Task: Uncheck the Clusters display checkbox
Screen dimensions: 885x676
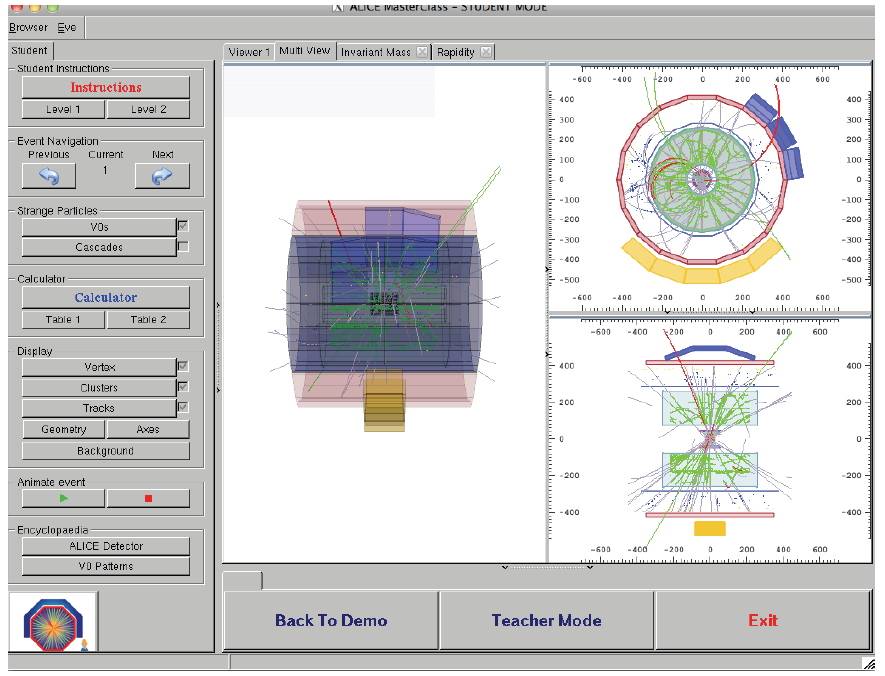Action: (x=182, y=387)
